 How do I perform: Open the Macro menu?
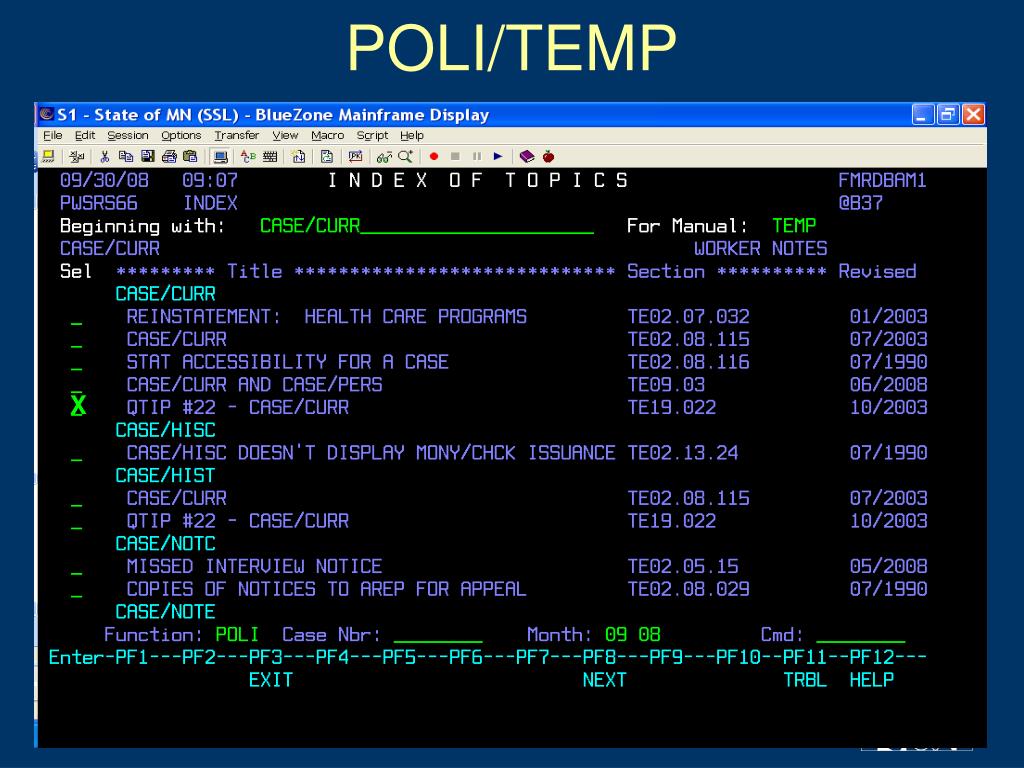[x=327, y=135]
